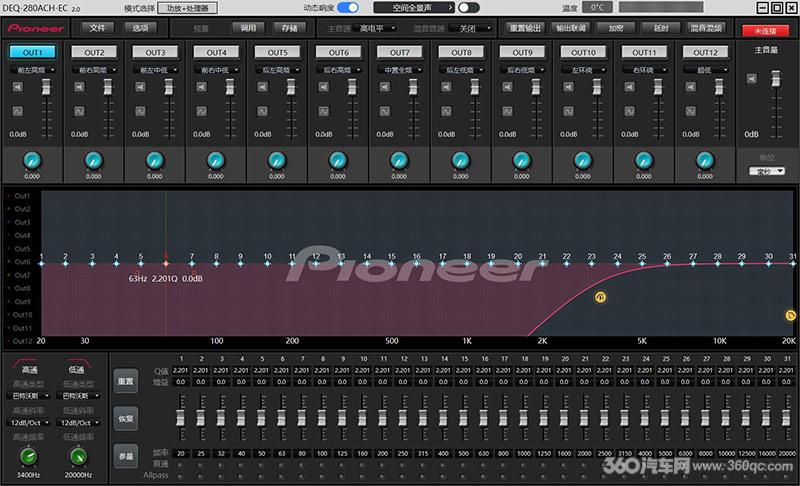Open the delay unit dropdown under master volume
The height and width of the screenshot is (486, 800).
point(767,171)
